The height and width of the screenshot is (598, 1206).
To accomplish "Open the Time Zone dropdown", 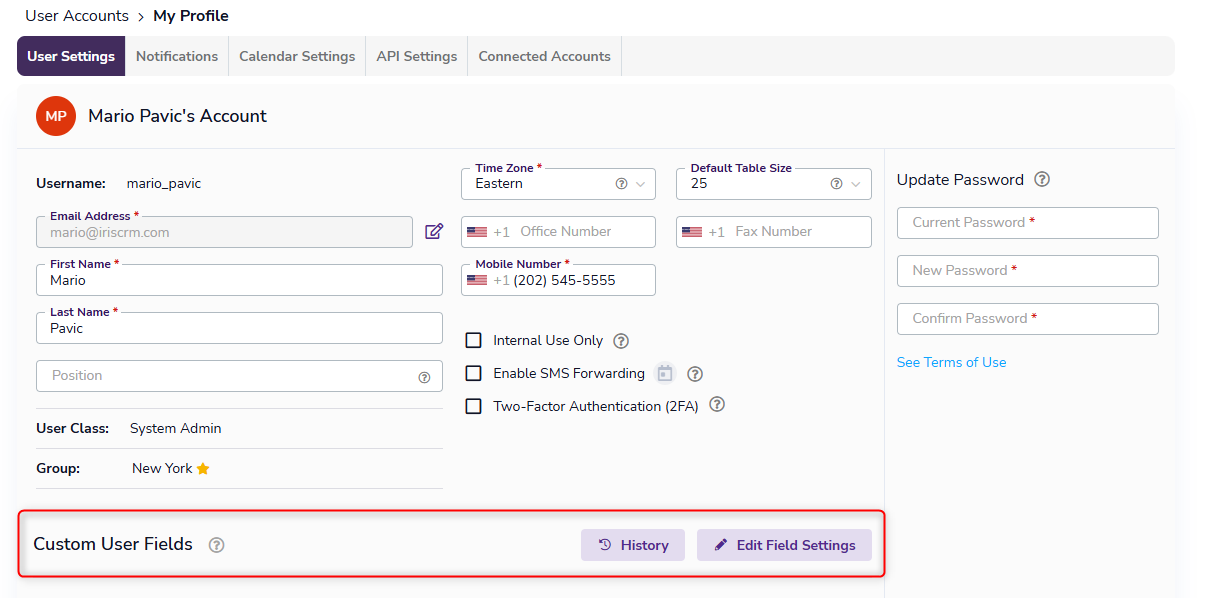I will coord(558,184).
